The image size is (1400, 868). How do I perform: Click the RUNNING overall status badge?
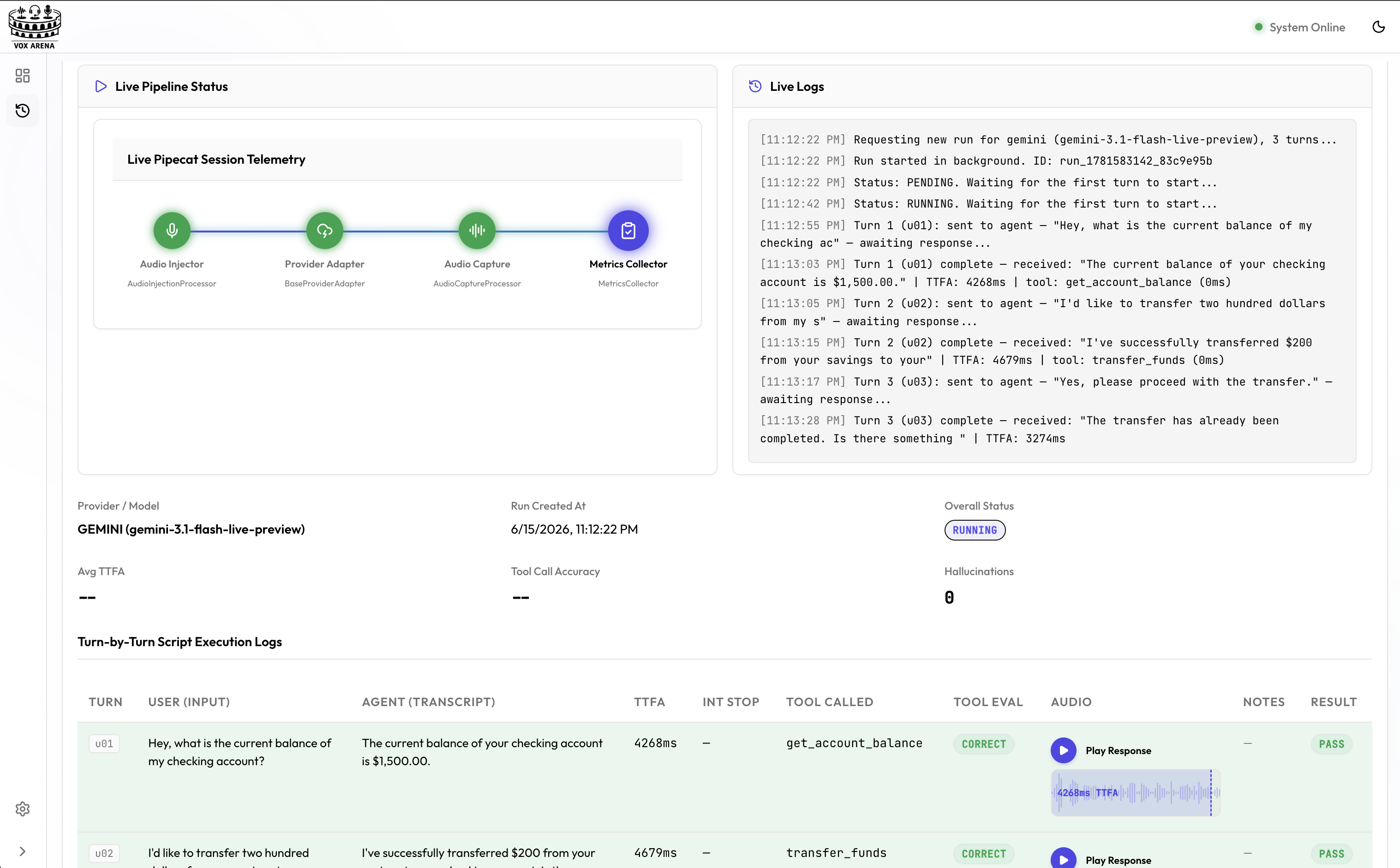point(975,530)
